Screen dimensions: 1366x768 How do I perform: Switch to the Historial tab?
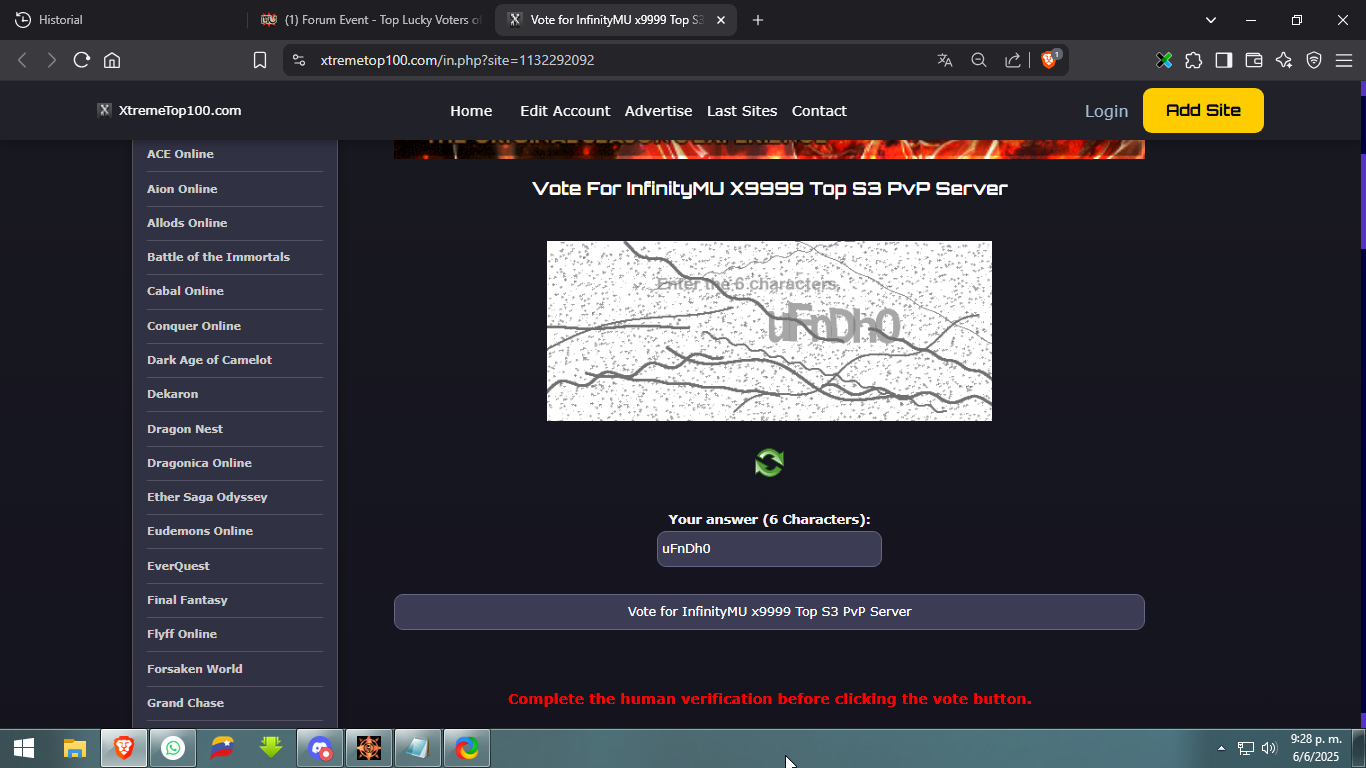point(124,20)
